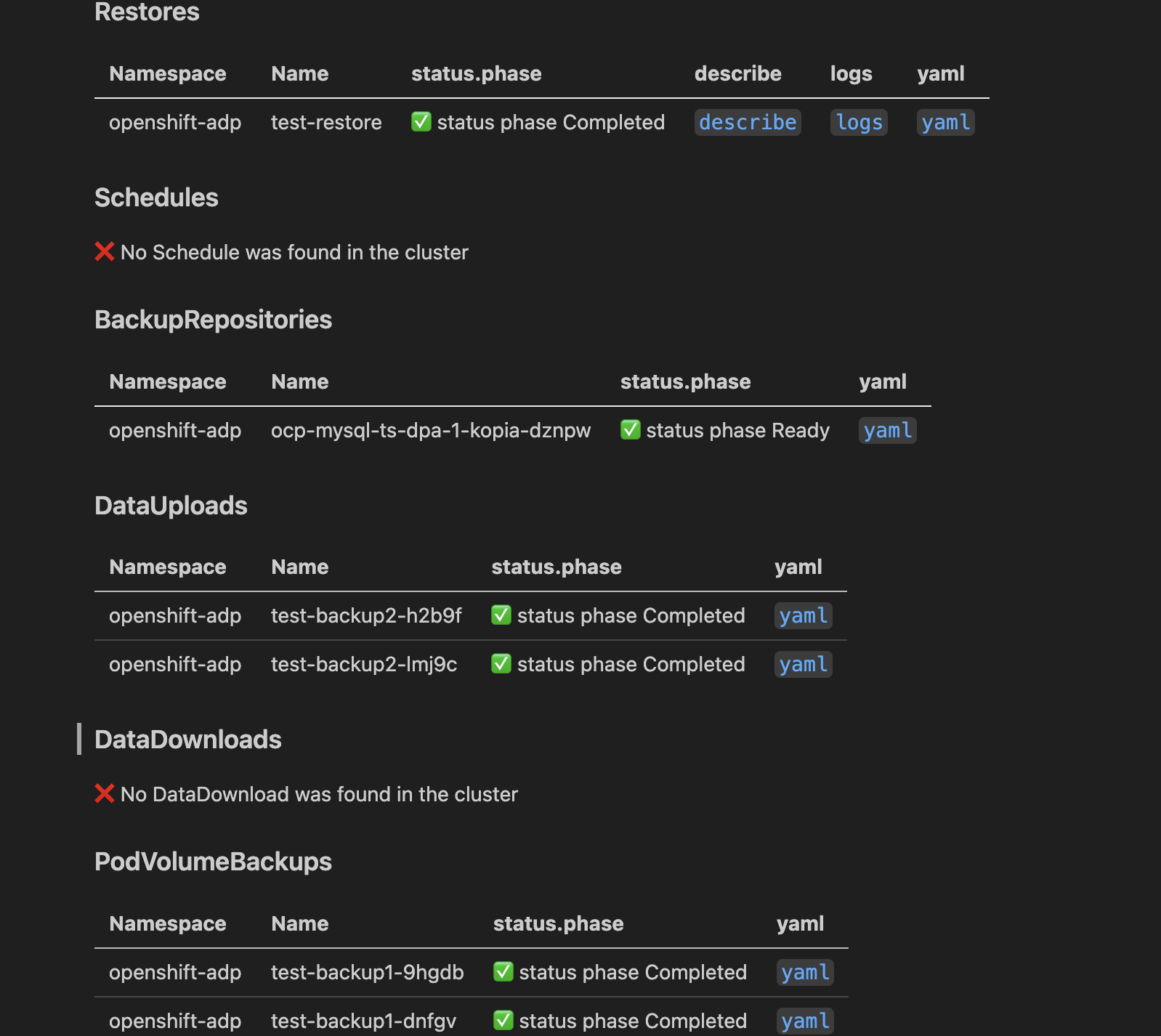Open yaml for test-backup2-h2b9f DataUpload
Screen dimensions: 1161x1036
coord(803,615)
